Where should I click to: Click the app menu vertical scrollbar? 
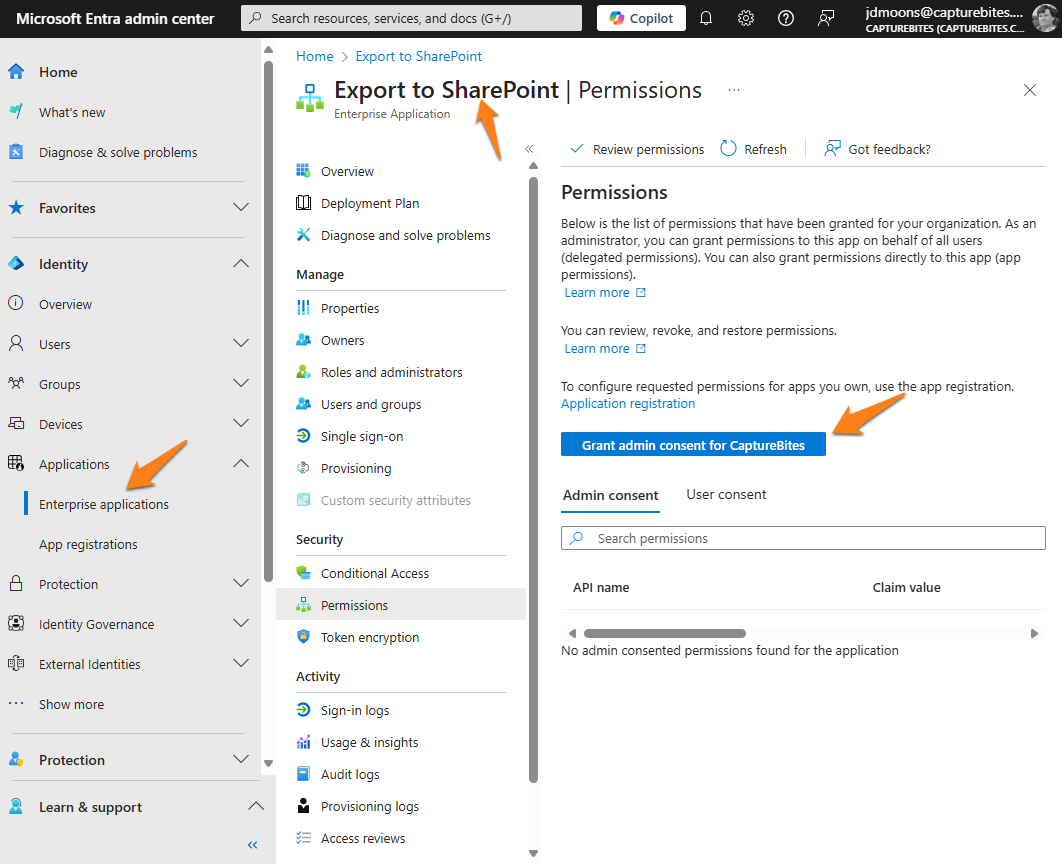coord(533,479)
